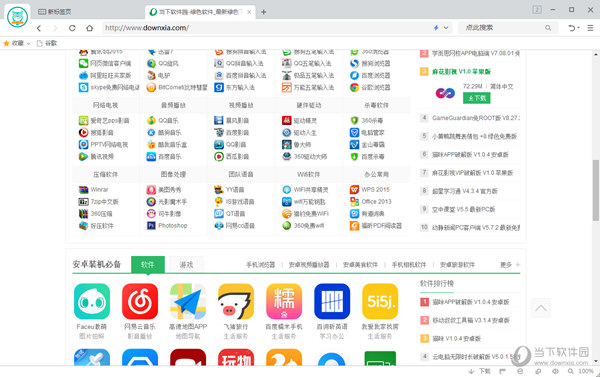The height and width of the screenshot is (377, 600).
Task: Expand the undo closed-tab dropdown arrow
Action: [x=579, y=28]
